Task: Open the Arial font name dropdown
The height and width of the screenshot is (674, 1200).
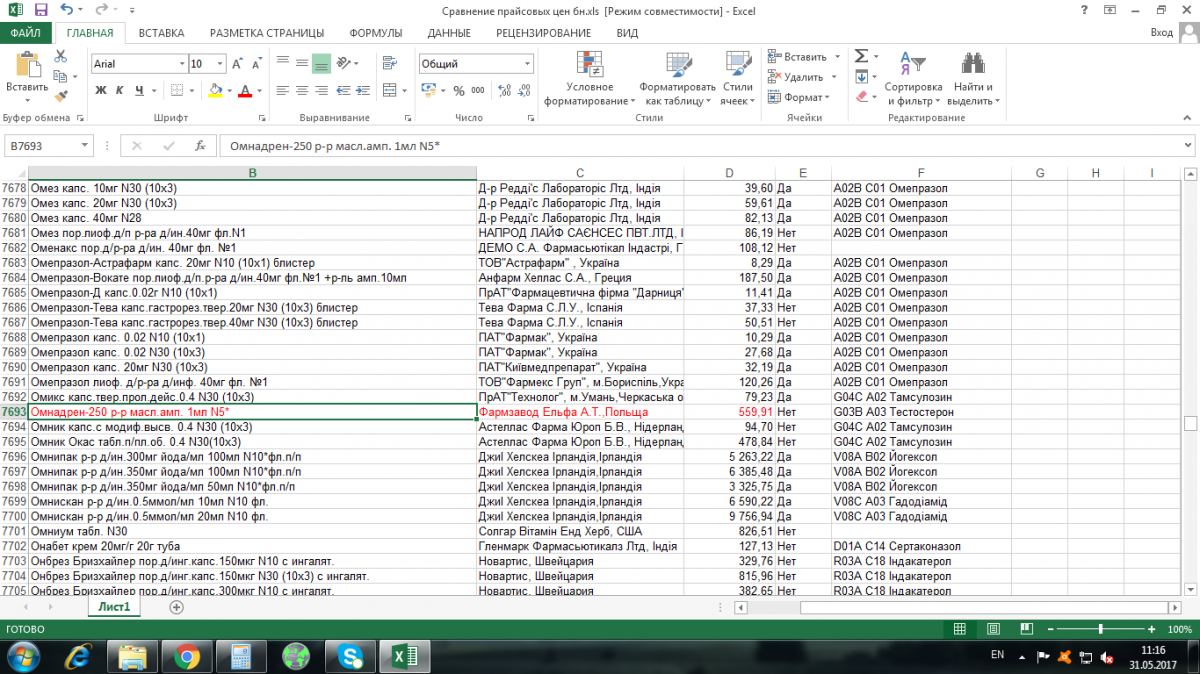Action: [180, 64]
